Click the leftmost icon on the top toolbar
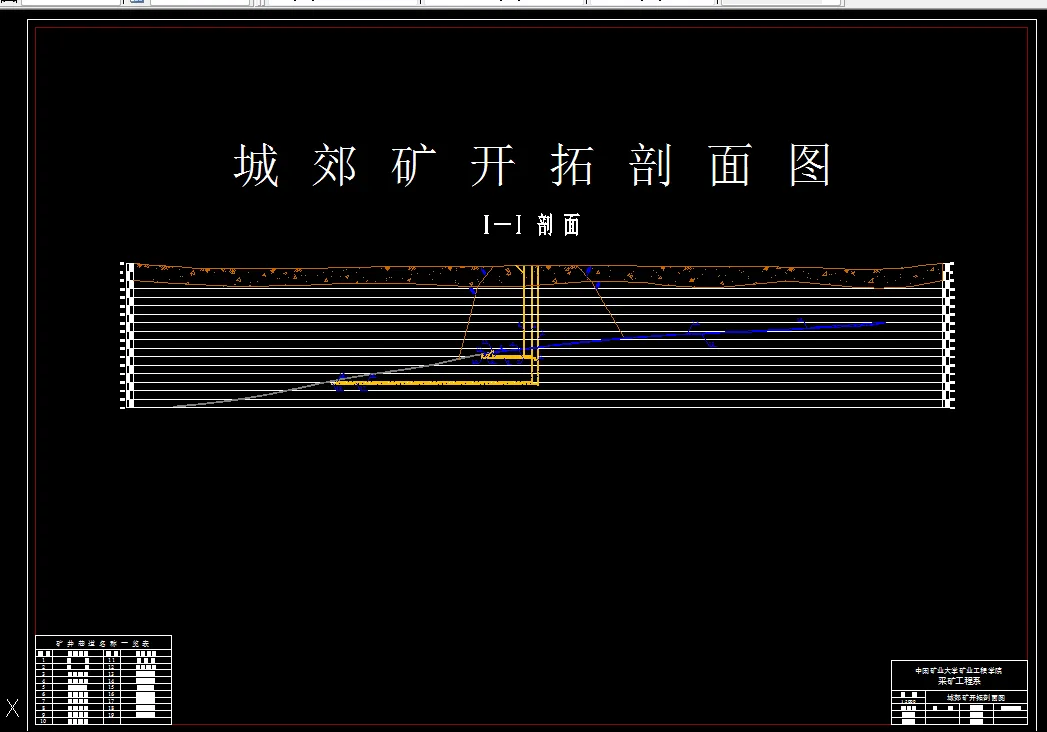The width and height of the screenshot is (1047, 732). point(8,4)
